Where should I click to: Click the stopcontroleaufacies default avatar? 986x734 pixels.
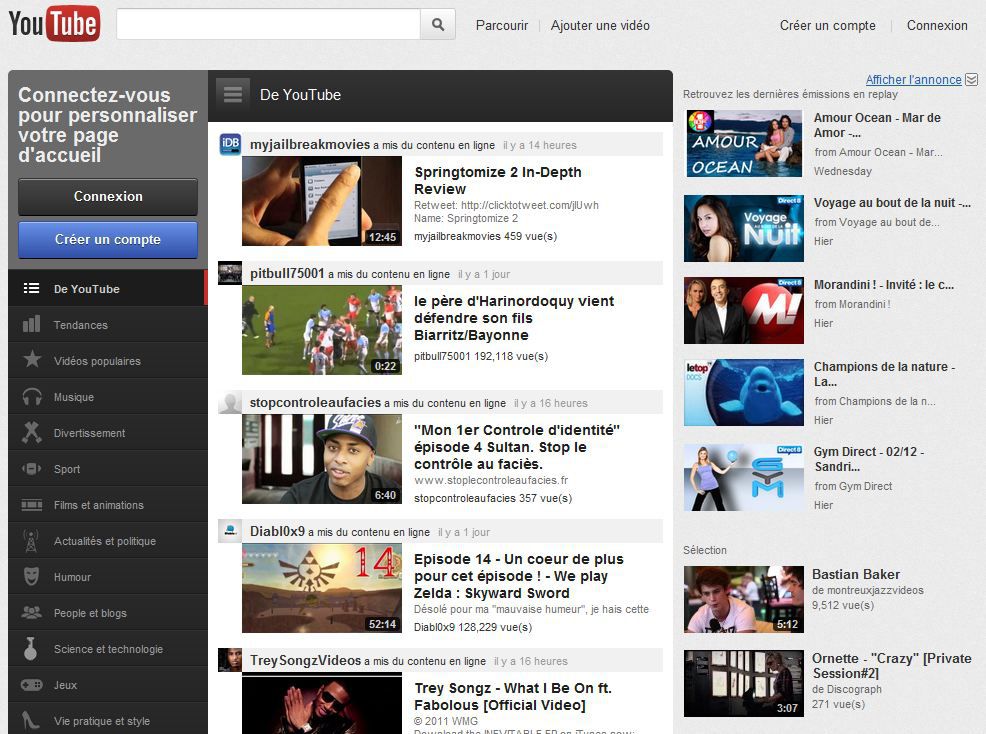(x=230, y=403)
